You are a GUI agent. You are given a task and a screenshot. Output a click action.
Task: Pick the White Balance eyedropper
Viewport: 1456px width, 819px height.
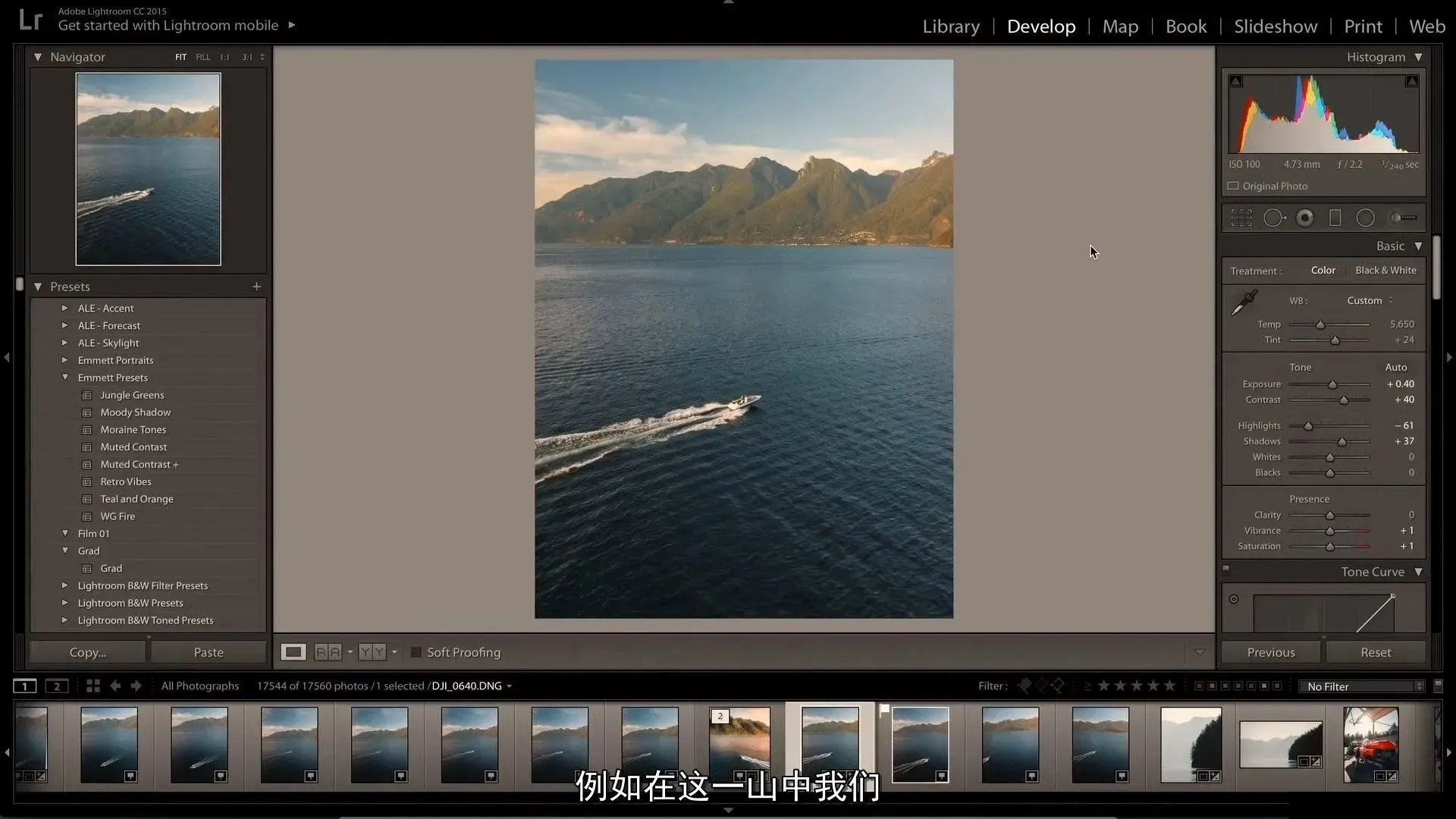click(x=1244, y=303)
